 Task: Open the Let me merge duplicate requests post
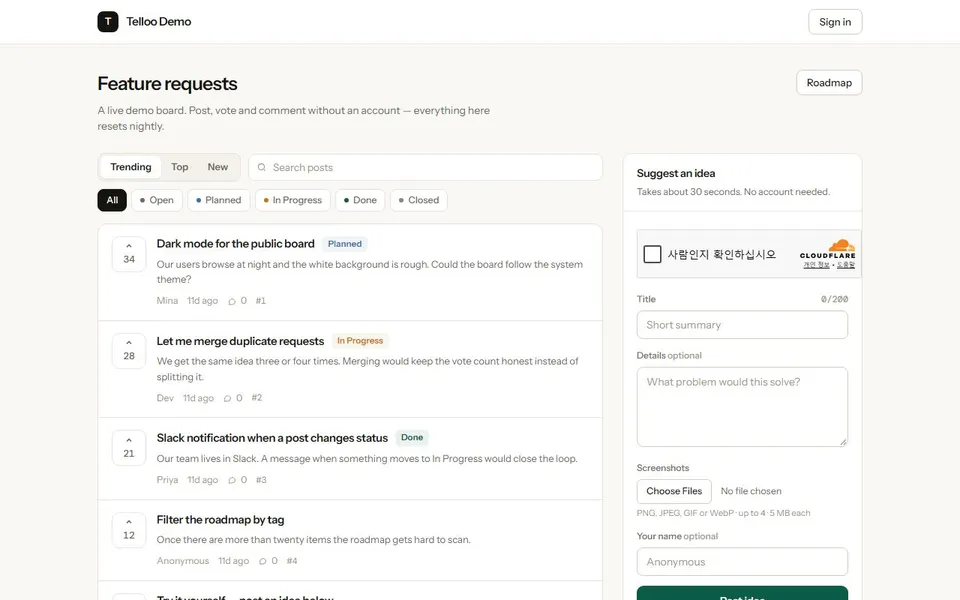click(240, 341)
